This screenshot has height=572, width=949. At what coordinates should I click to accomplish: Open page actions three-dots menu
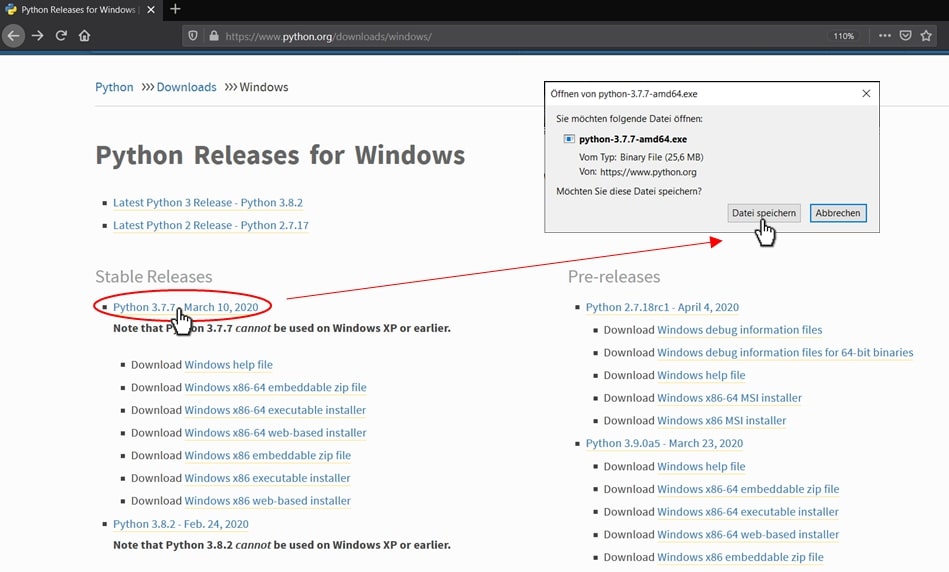click(x=885, y=36)
